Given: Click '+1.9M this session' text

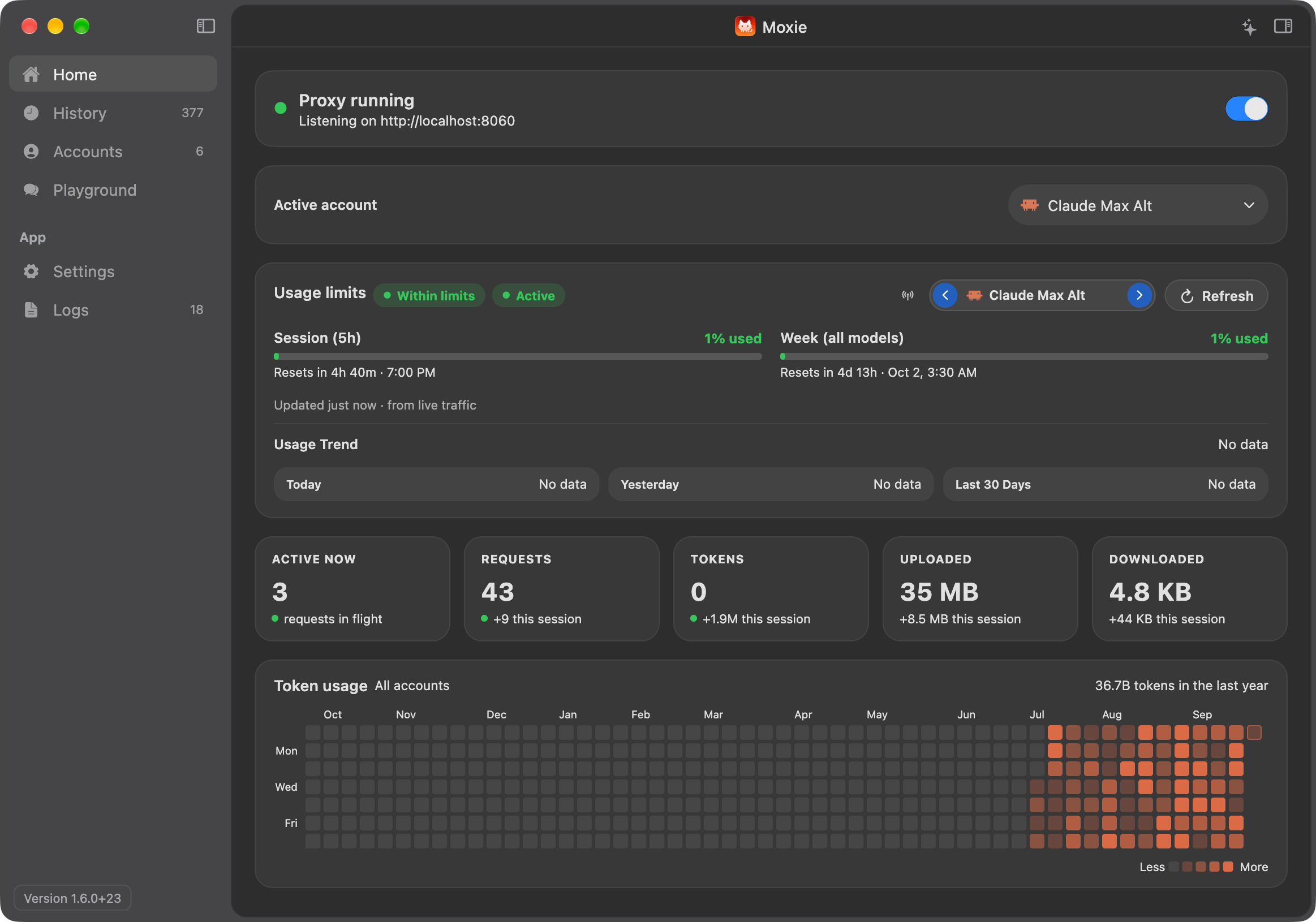Looking at the screenshot, I should point(756,619).
